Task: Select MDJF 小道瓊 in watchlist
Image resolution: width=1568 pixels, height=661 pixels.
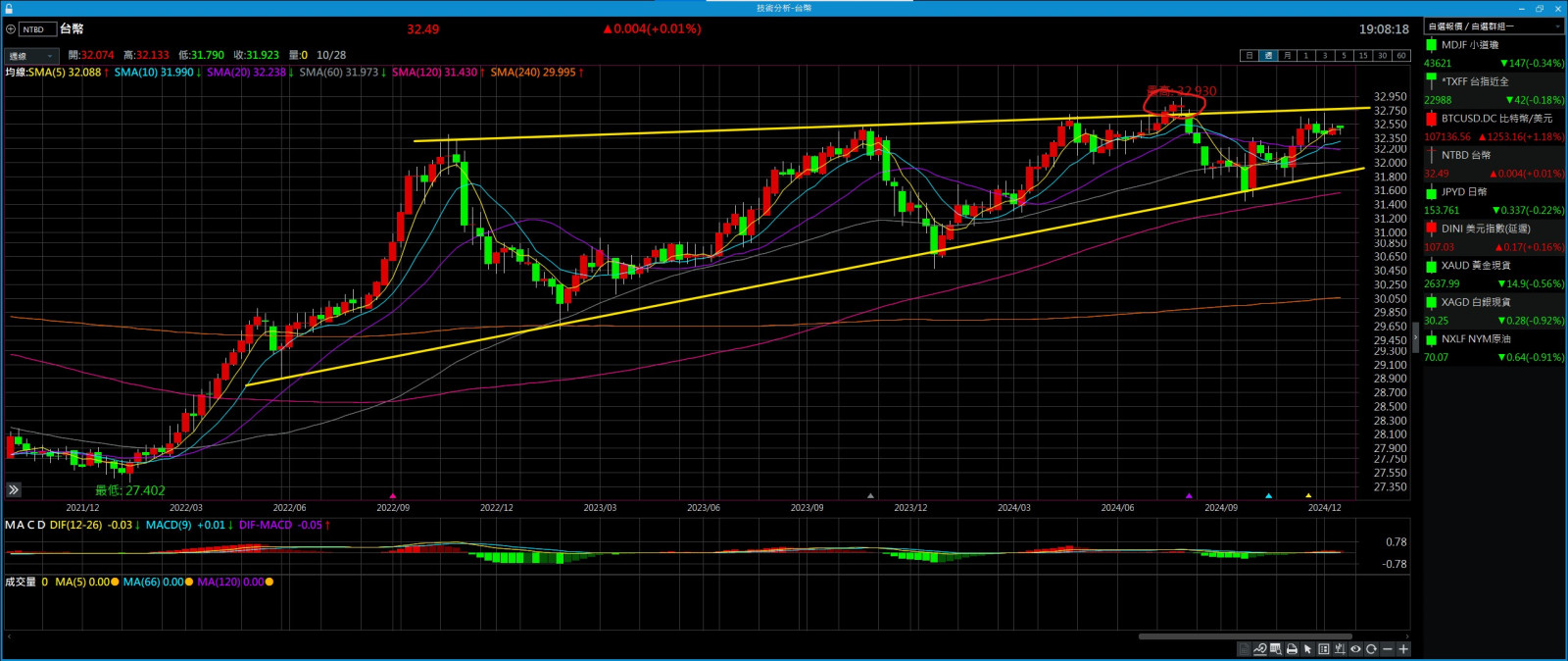Action: [x=1494, y=54]
